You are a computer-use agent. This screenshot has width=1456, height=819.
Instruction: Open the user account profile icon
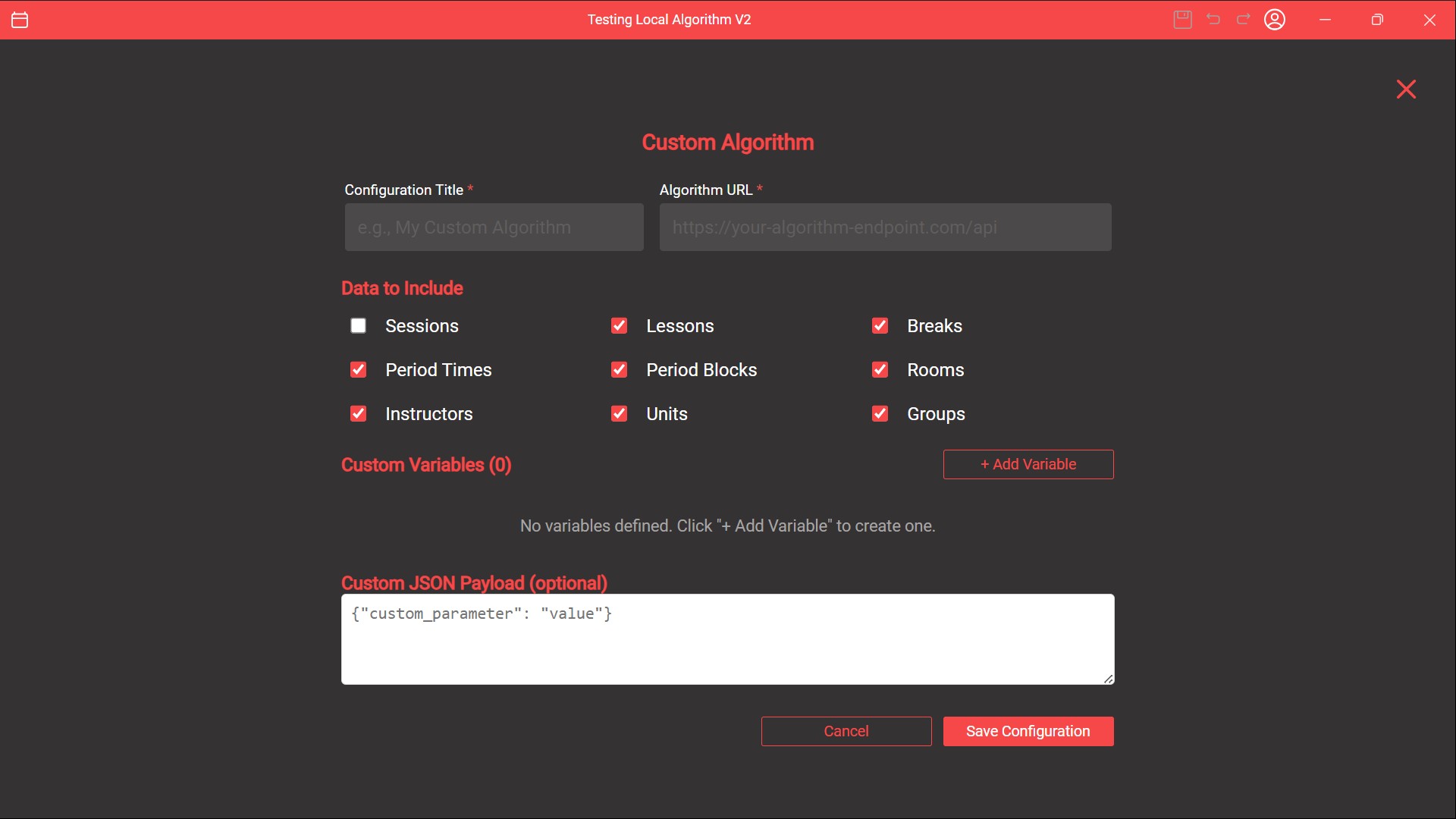[1275, 20]
